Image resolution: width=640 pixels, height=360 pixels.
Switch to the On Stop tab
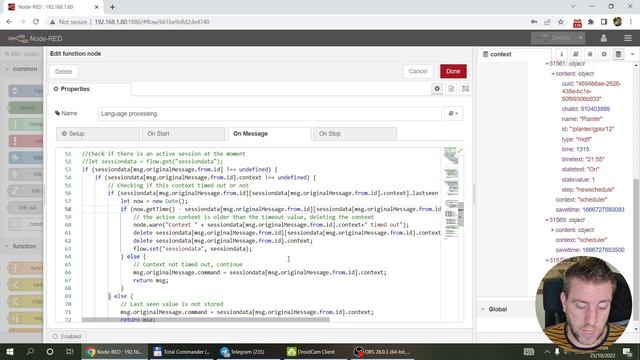[355, 133]
